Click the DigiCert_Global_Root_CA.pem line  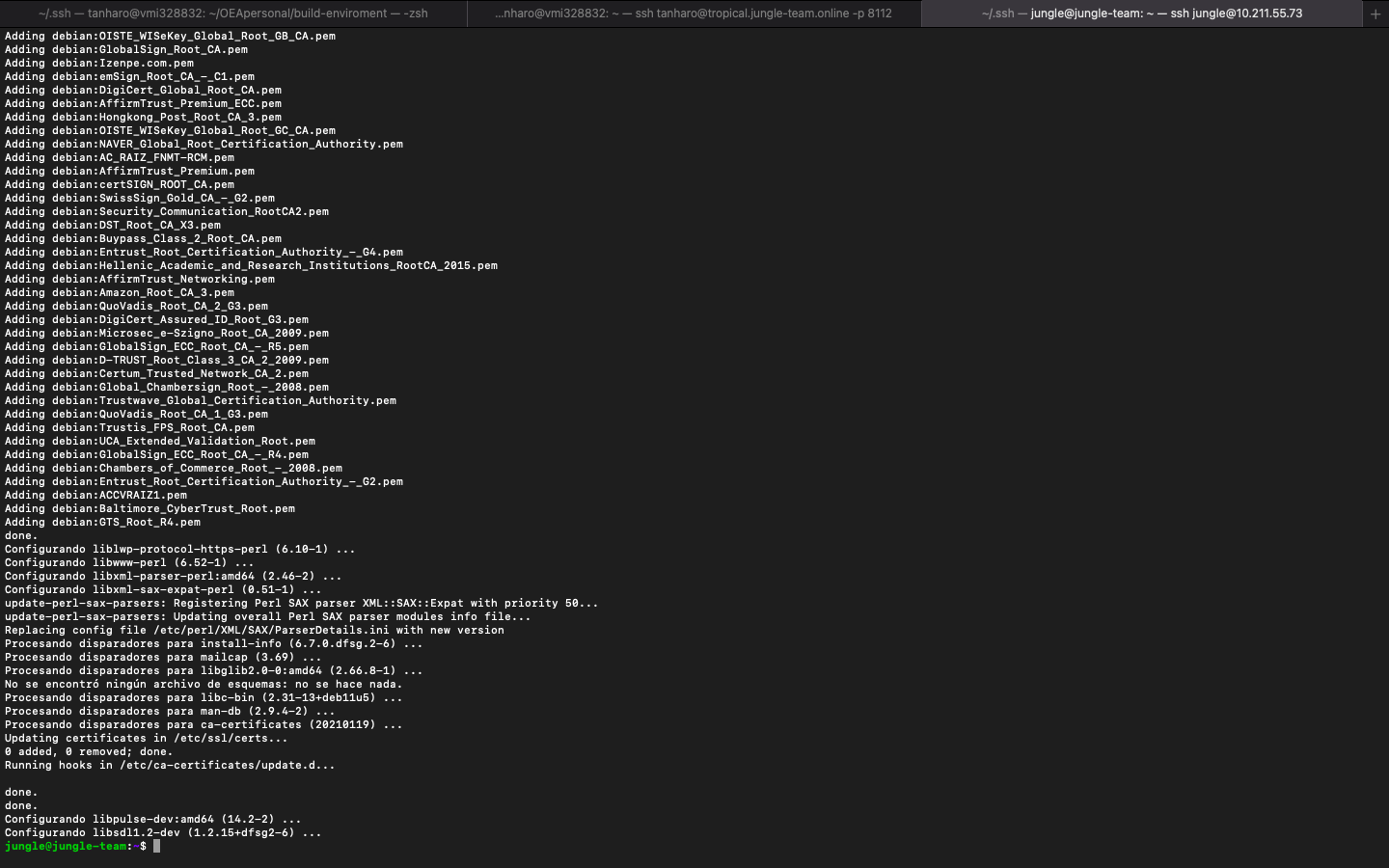click(143, 90)
